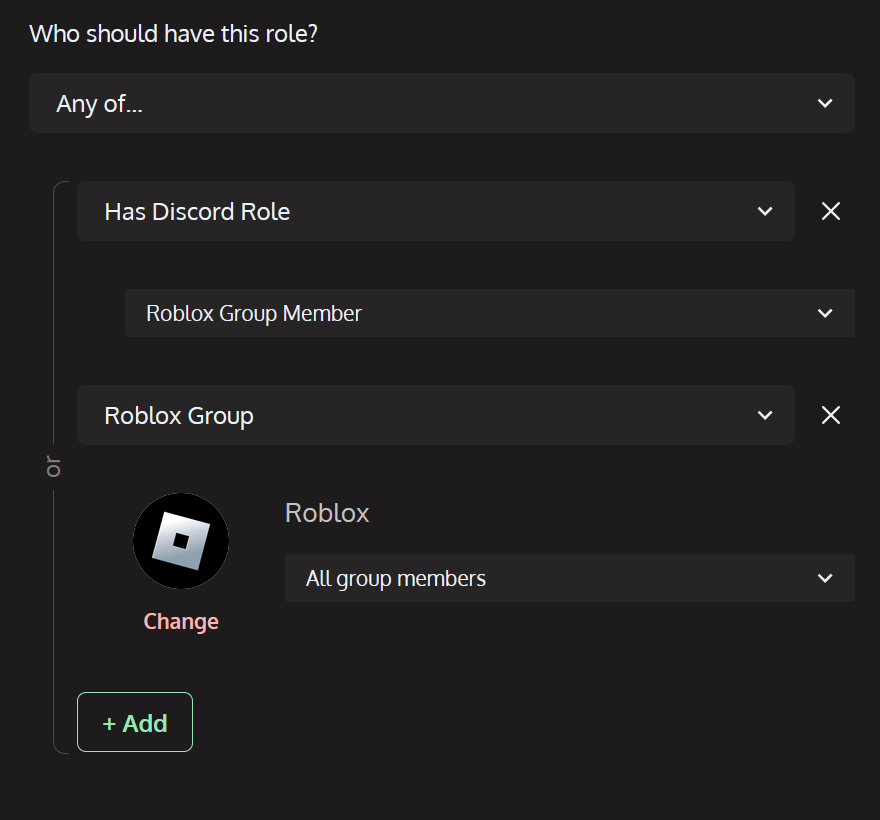Click the vertical bracket line grouping conditions
Image resolution: width=880 pixels, height=820 pixels.
tap(54, 600)
